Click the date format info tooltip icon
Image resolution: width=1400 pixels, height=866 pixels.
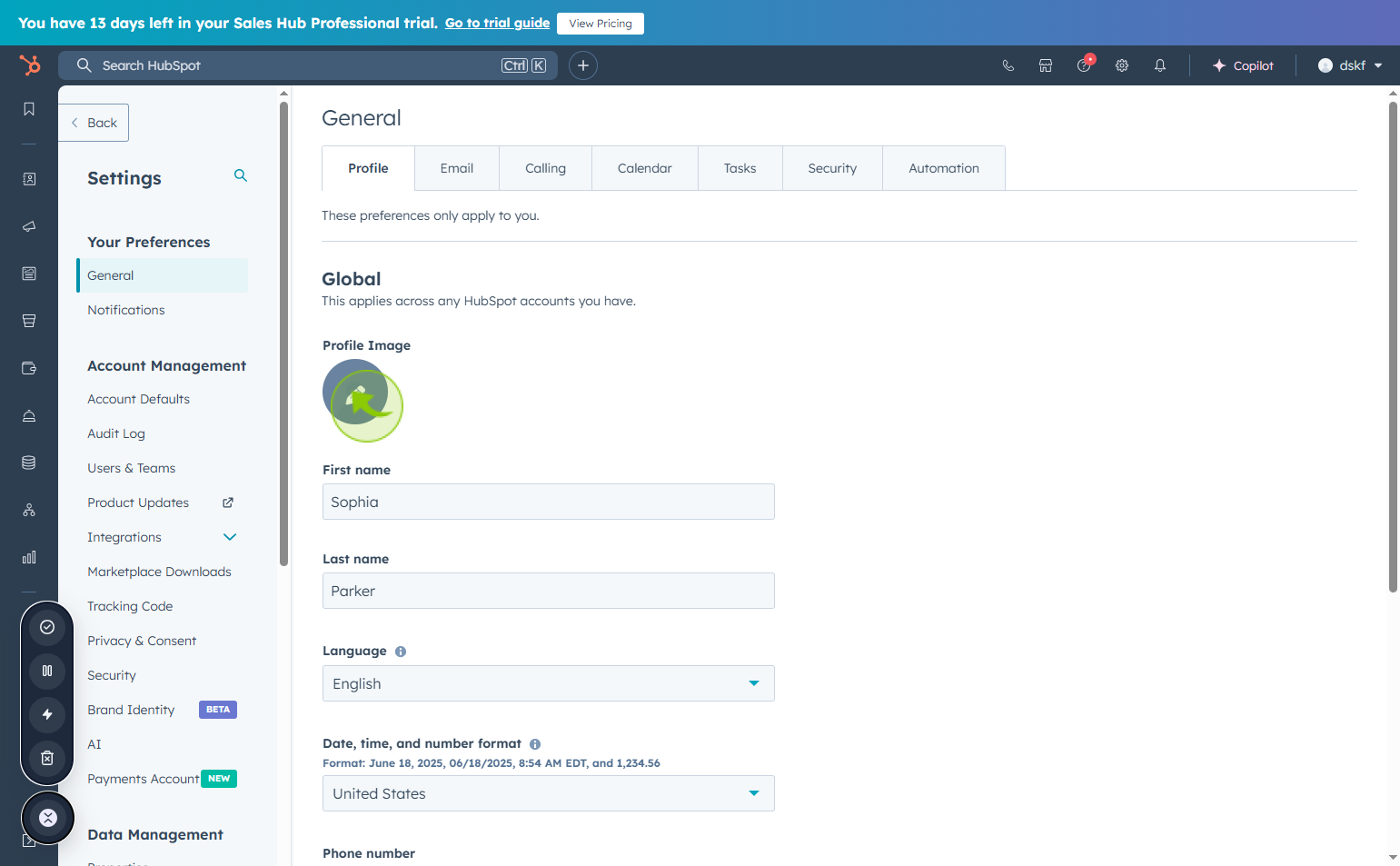pos(535,744)
